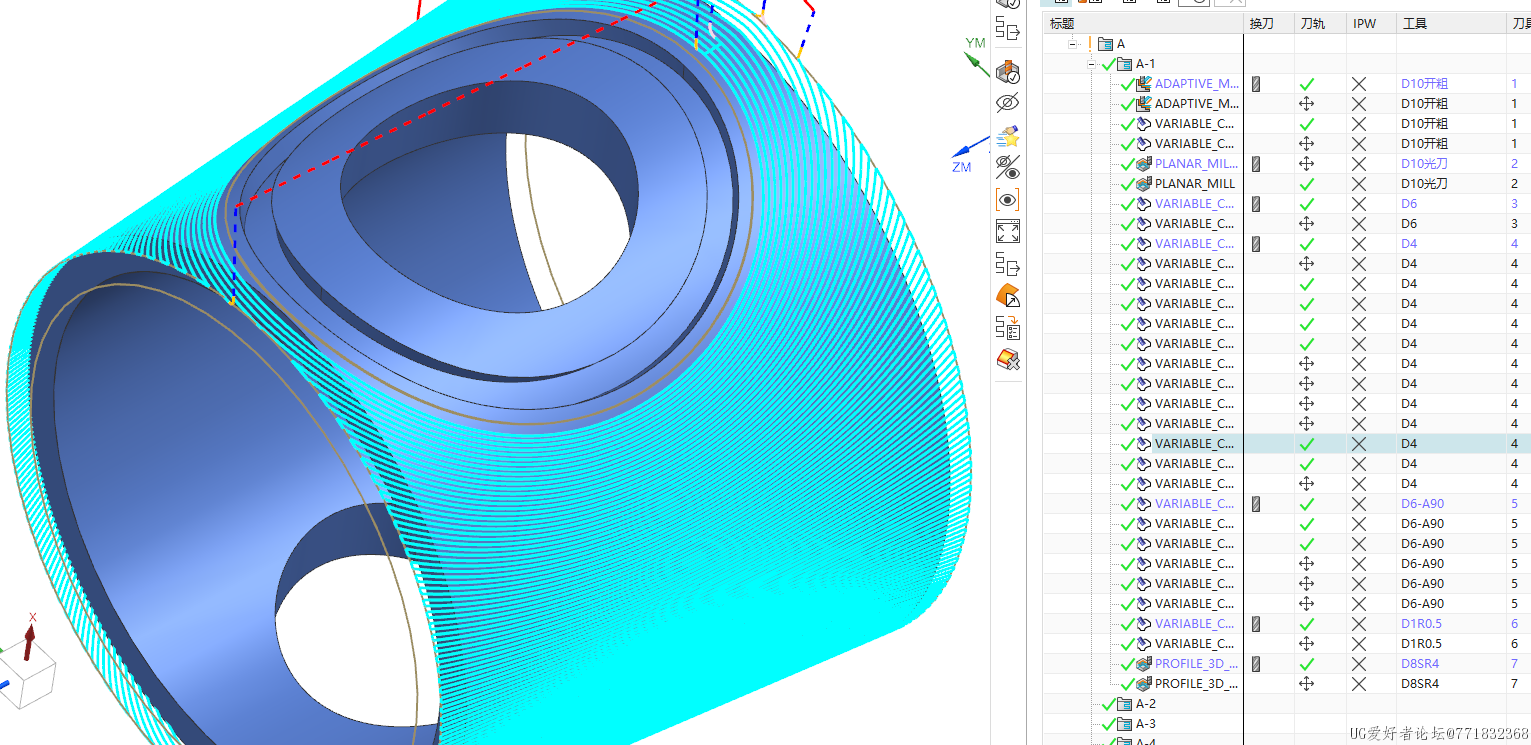Click the black PLANAR_MILL operation type icon
This screenshot has width=1531, height=745.
pyautogui.click(x=1144, y=184)
